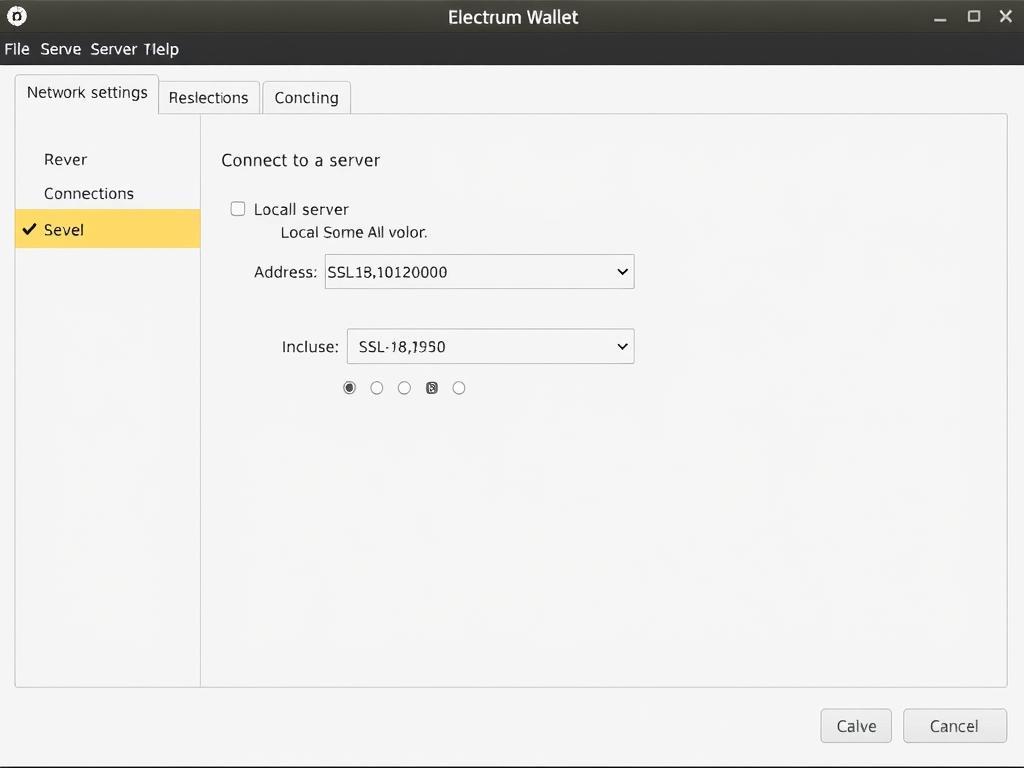Open the Serve menu
Viewport: 1024px width, 768px height.
pos(61,49)
